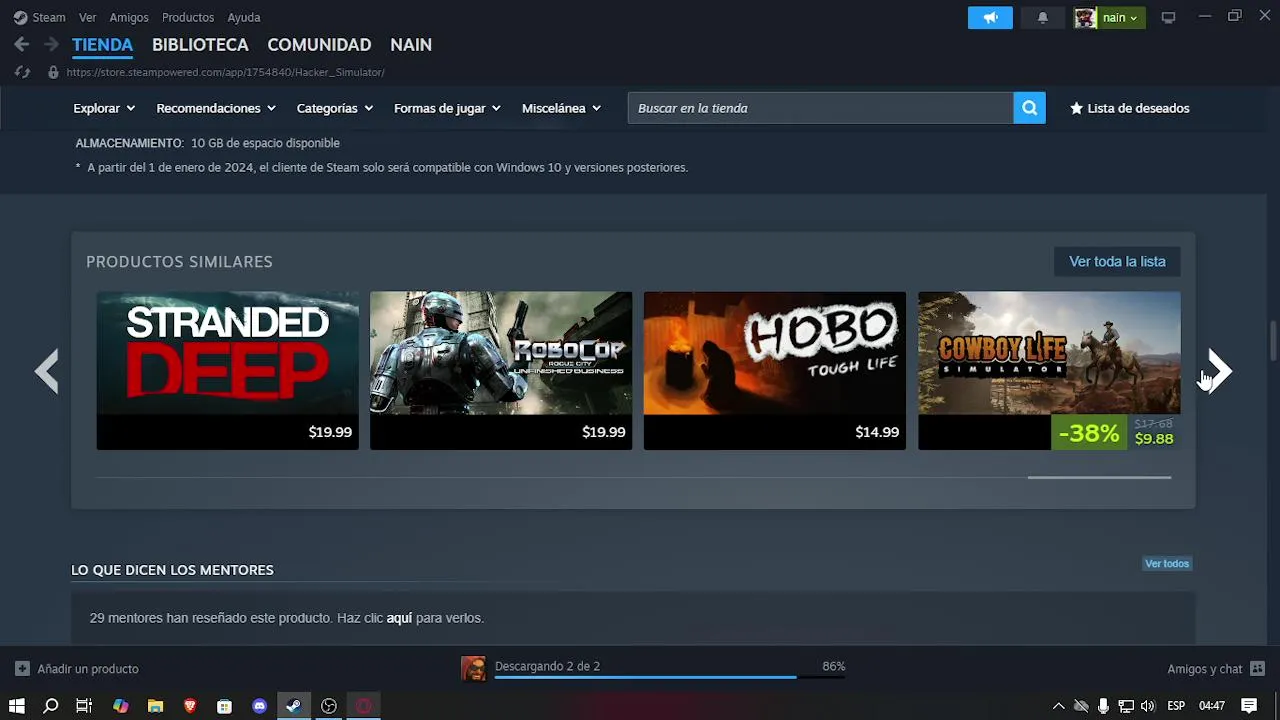1280x720 pixels.
Task: Click the Buscar en la tienda field
Action: click(x=820, y=108)
